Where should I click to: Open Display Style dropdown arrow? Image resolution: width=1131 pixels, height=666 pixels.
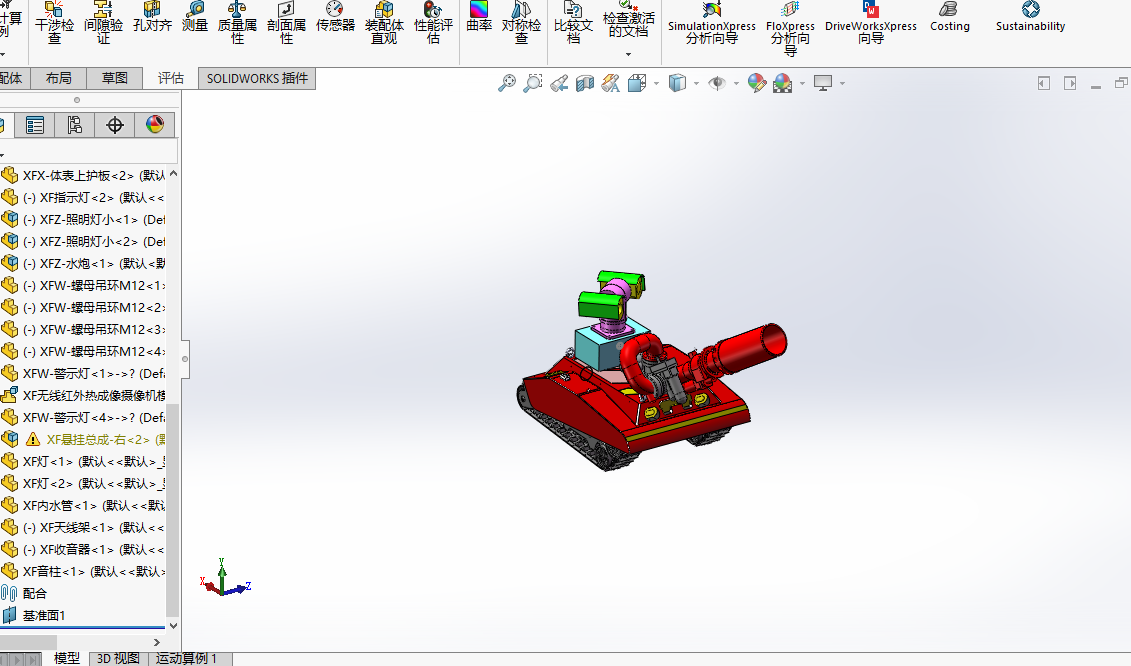pos(696,84)
